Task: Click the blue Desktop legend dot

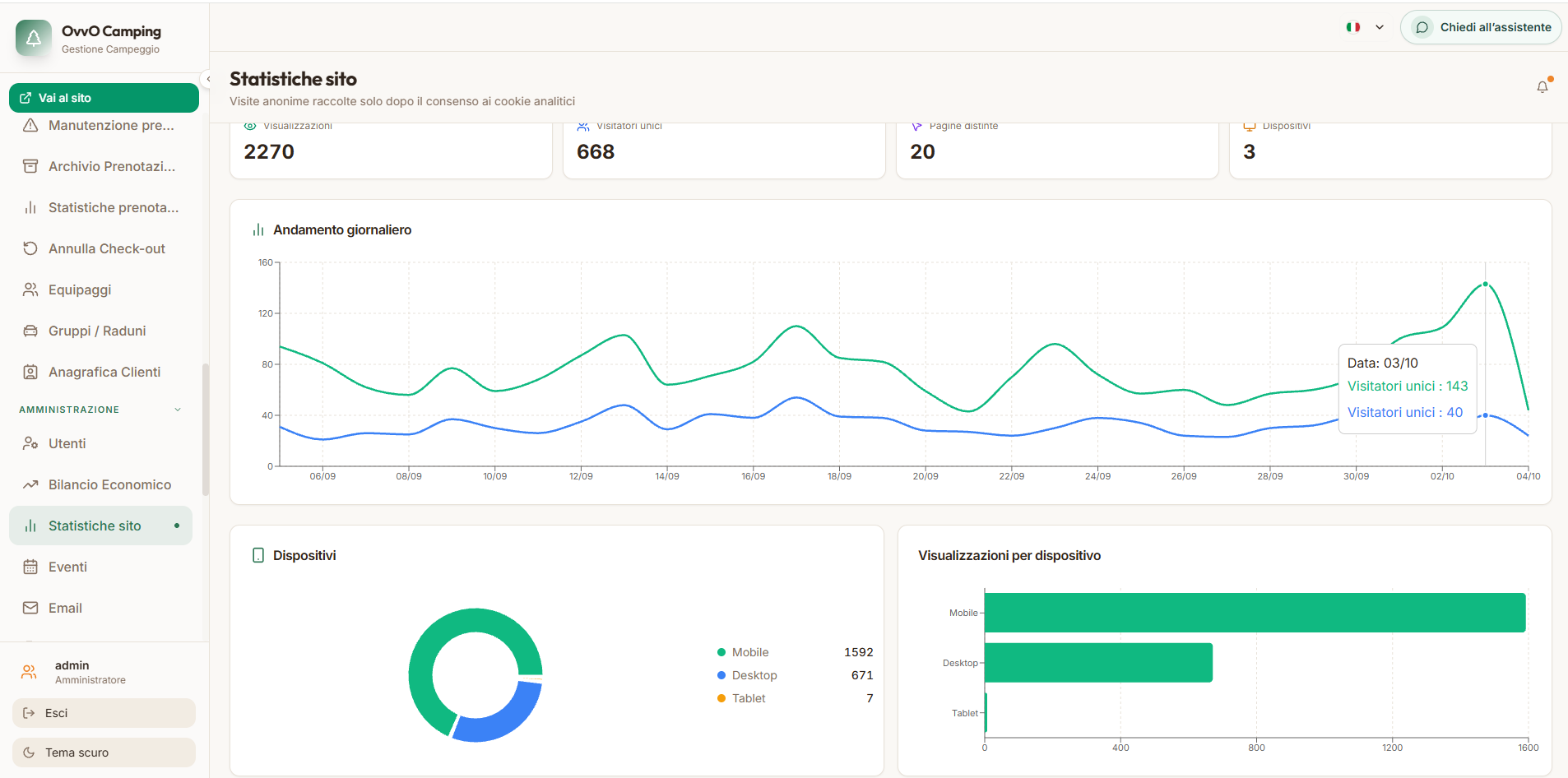Action: 721,675
